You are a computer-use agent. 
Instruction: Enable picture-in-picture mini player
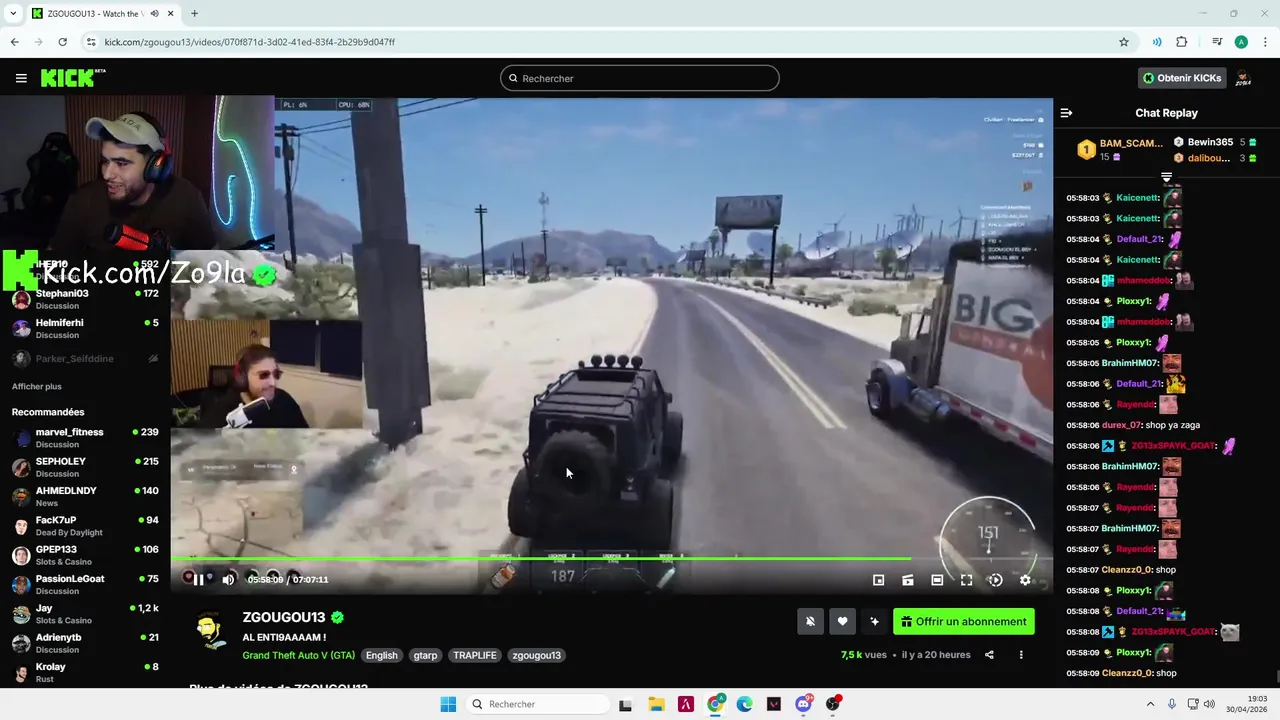pos(878,580)
